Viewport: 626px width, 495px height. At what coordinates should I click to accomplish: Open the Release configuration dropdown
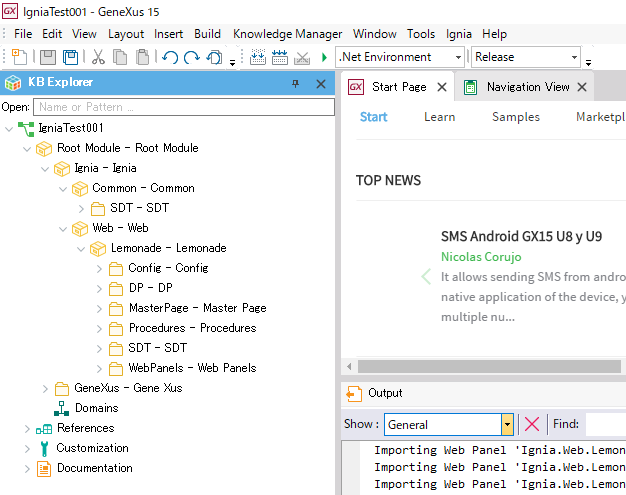pyautogui.click(x=574, y=57)
